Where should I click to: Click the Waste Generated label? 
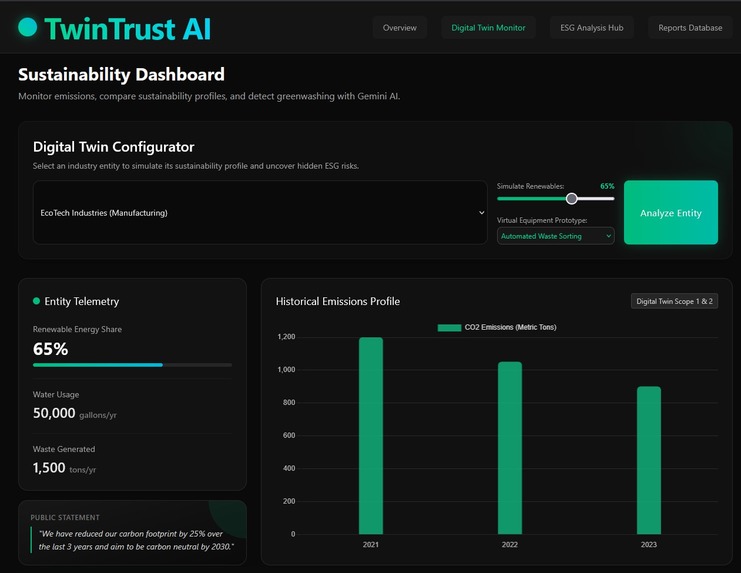pos(64,449)
